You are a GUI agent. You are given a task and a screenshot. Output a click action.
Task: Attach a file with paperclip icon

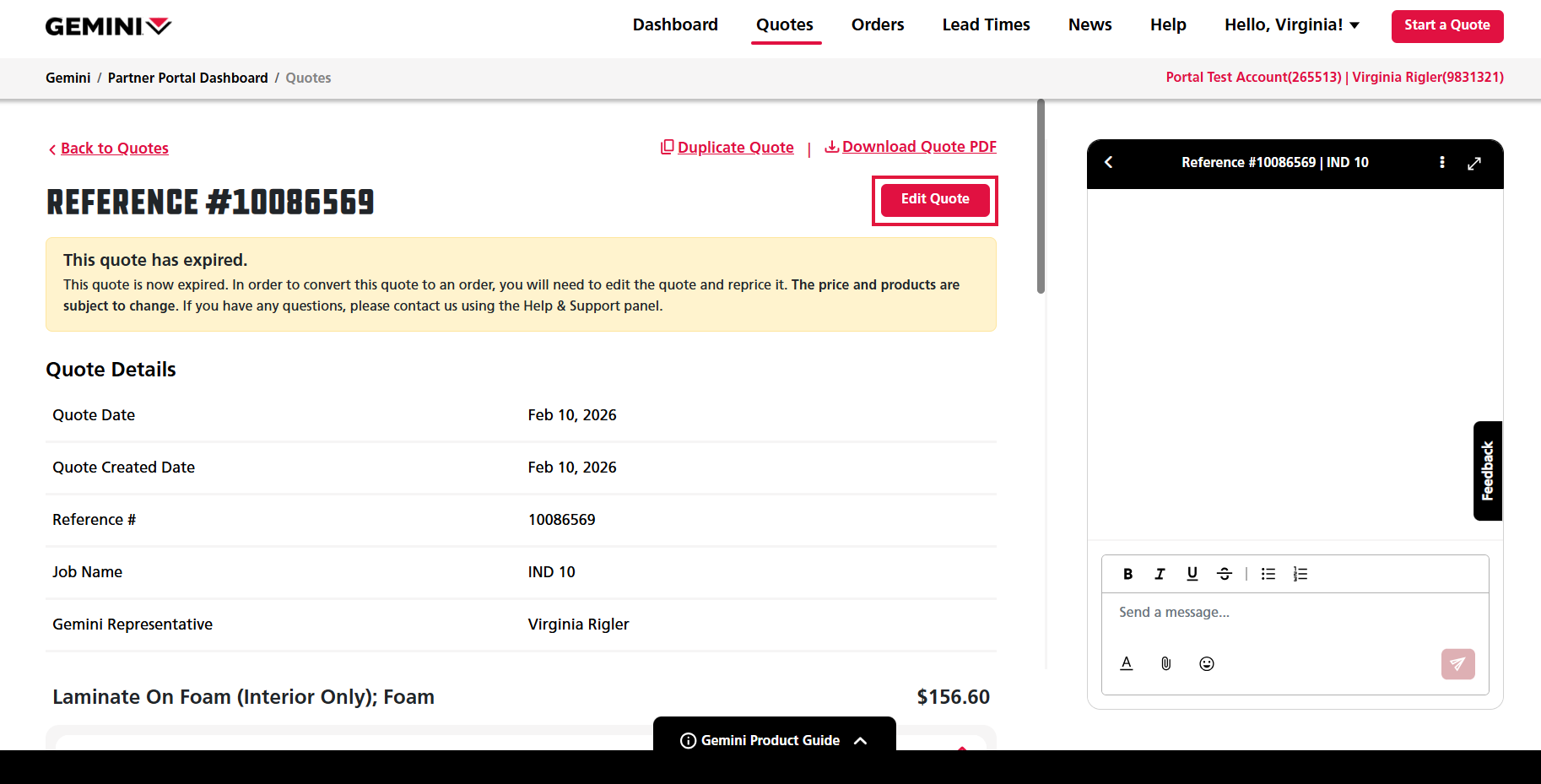(x=1165, y=663)
